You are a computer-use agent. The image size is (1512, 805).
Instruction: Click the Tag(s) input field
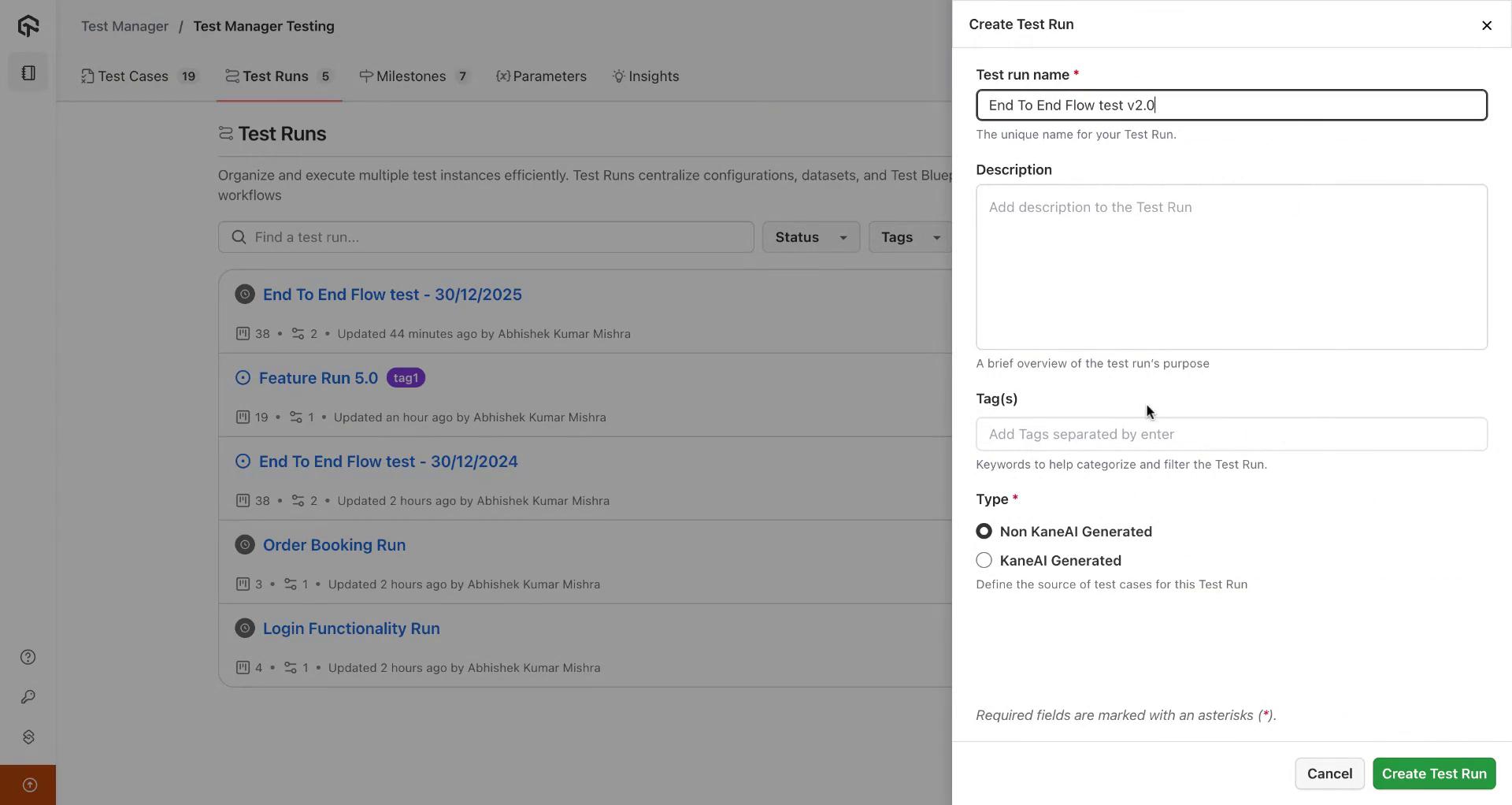(1231, 434)
